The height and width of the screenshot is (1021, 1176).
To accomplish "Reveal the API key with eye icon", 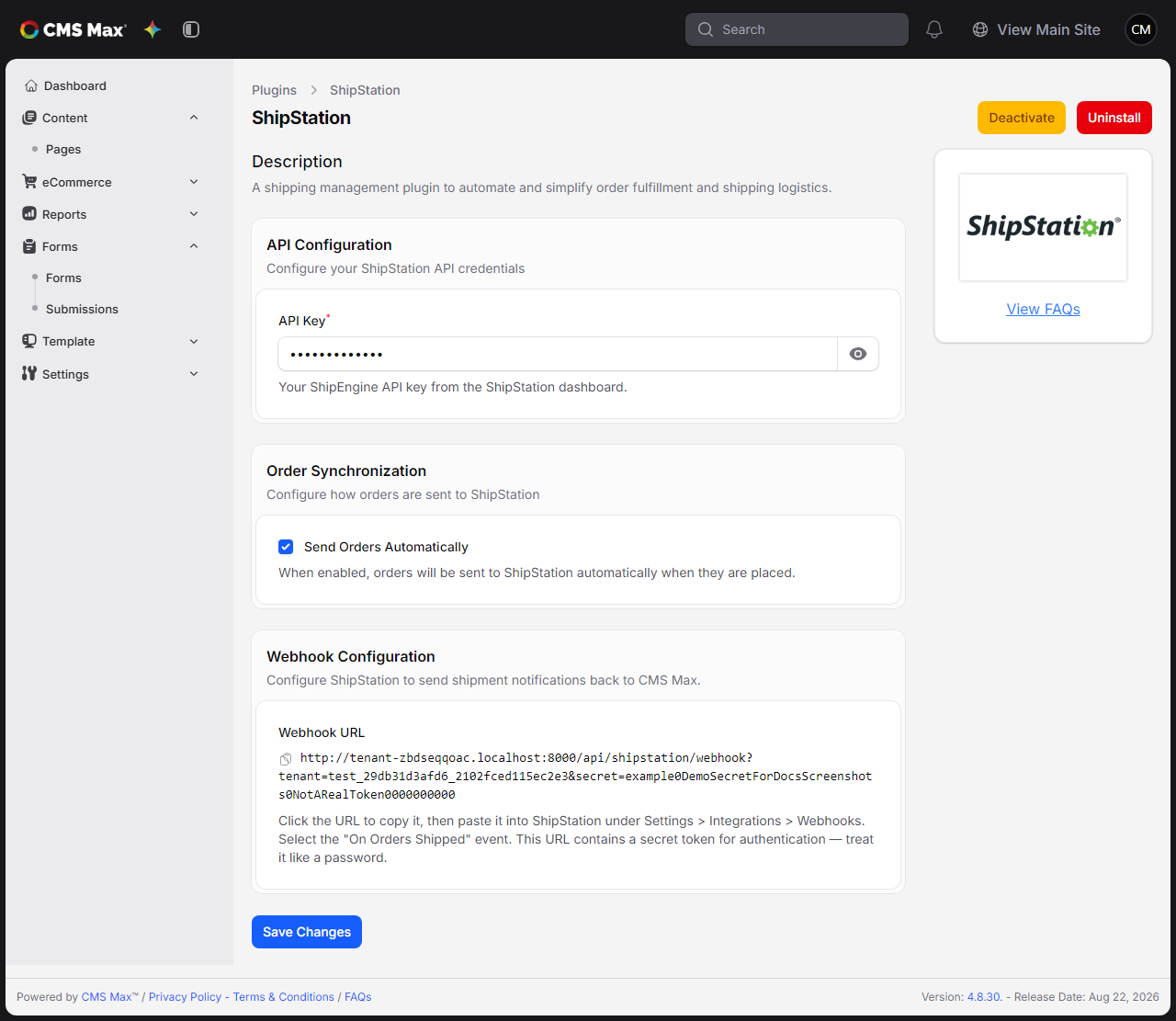I will point(858,354).
